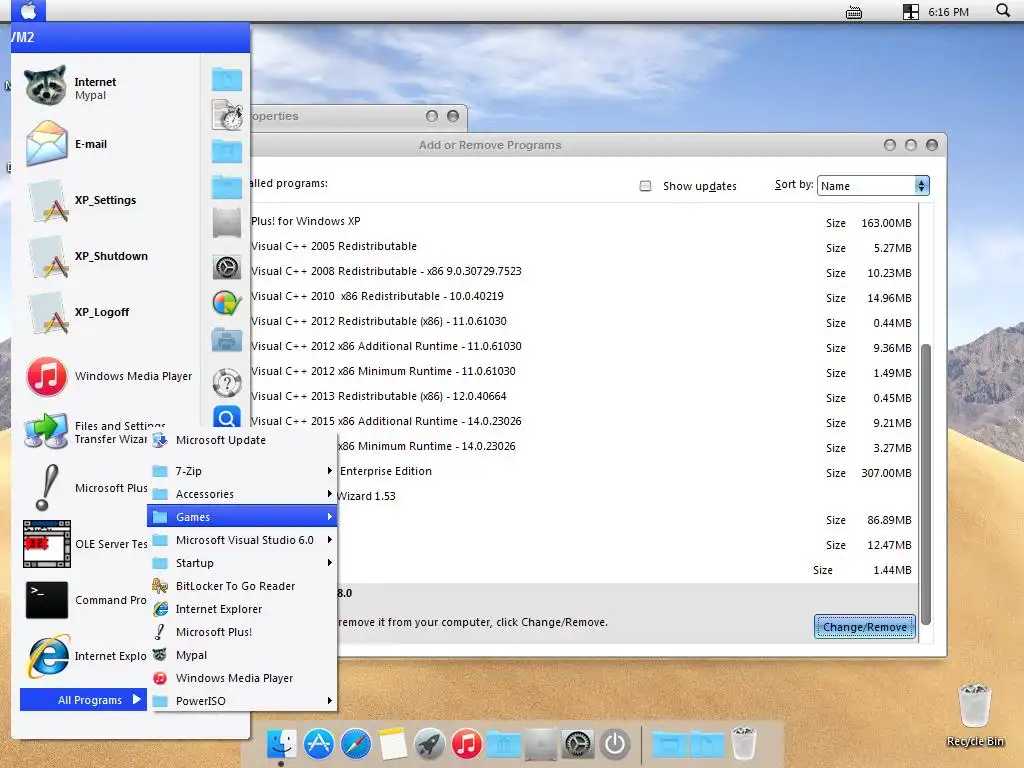
Task: Expand the highlighted Games submenu
Action: pos(243,517)
